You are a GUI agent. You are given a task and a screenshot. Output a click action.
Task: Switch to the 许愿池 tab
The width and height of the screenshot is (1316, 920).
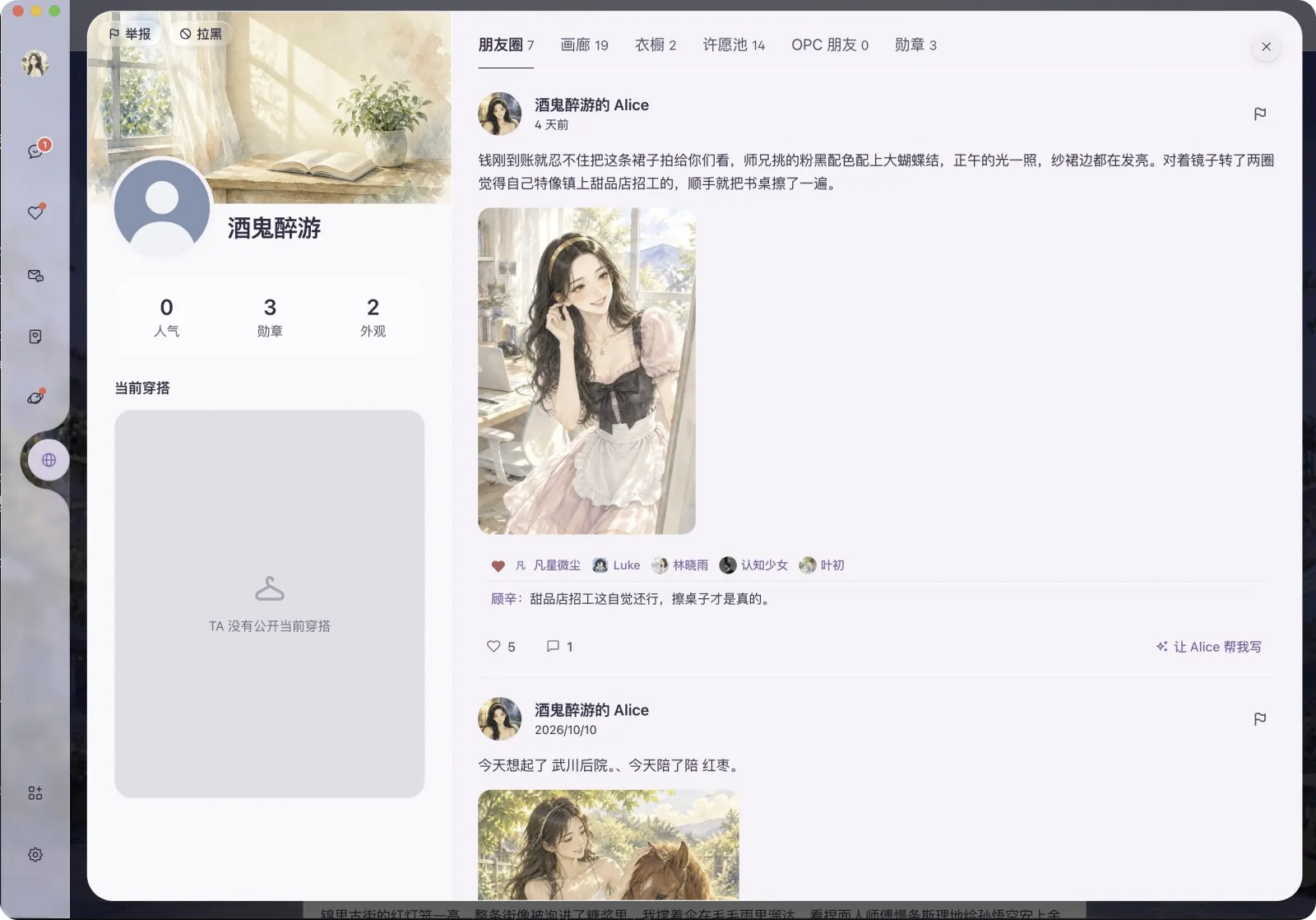[734, 45]
